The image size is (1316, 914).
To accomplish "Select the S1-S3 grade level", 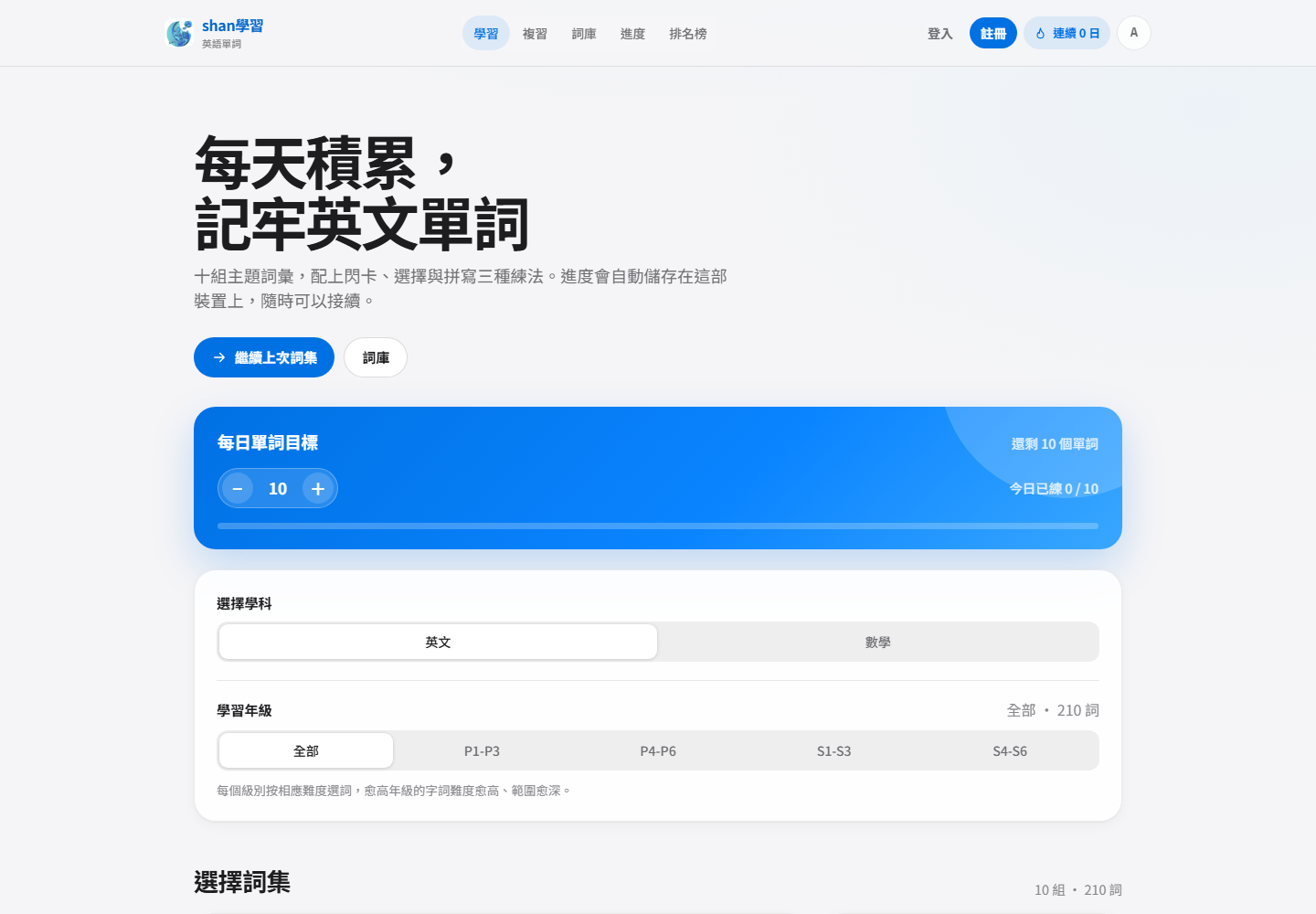I will tap(833, 750).
